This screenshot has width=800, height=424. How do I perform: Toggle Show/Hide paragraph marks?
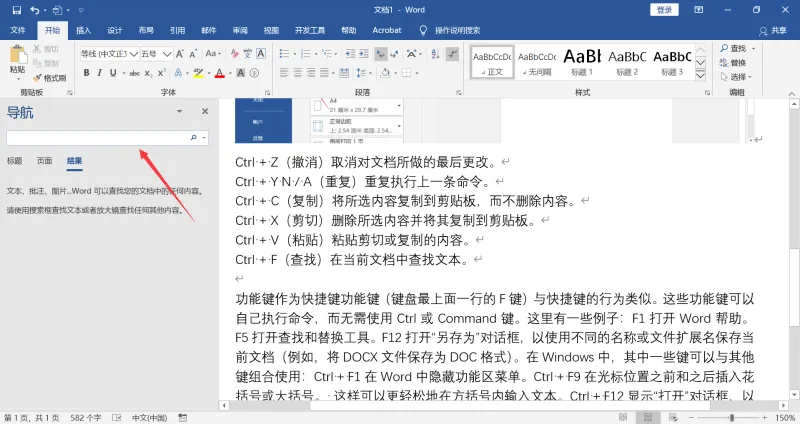[452, 54]
